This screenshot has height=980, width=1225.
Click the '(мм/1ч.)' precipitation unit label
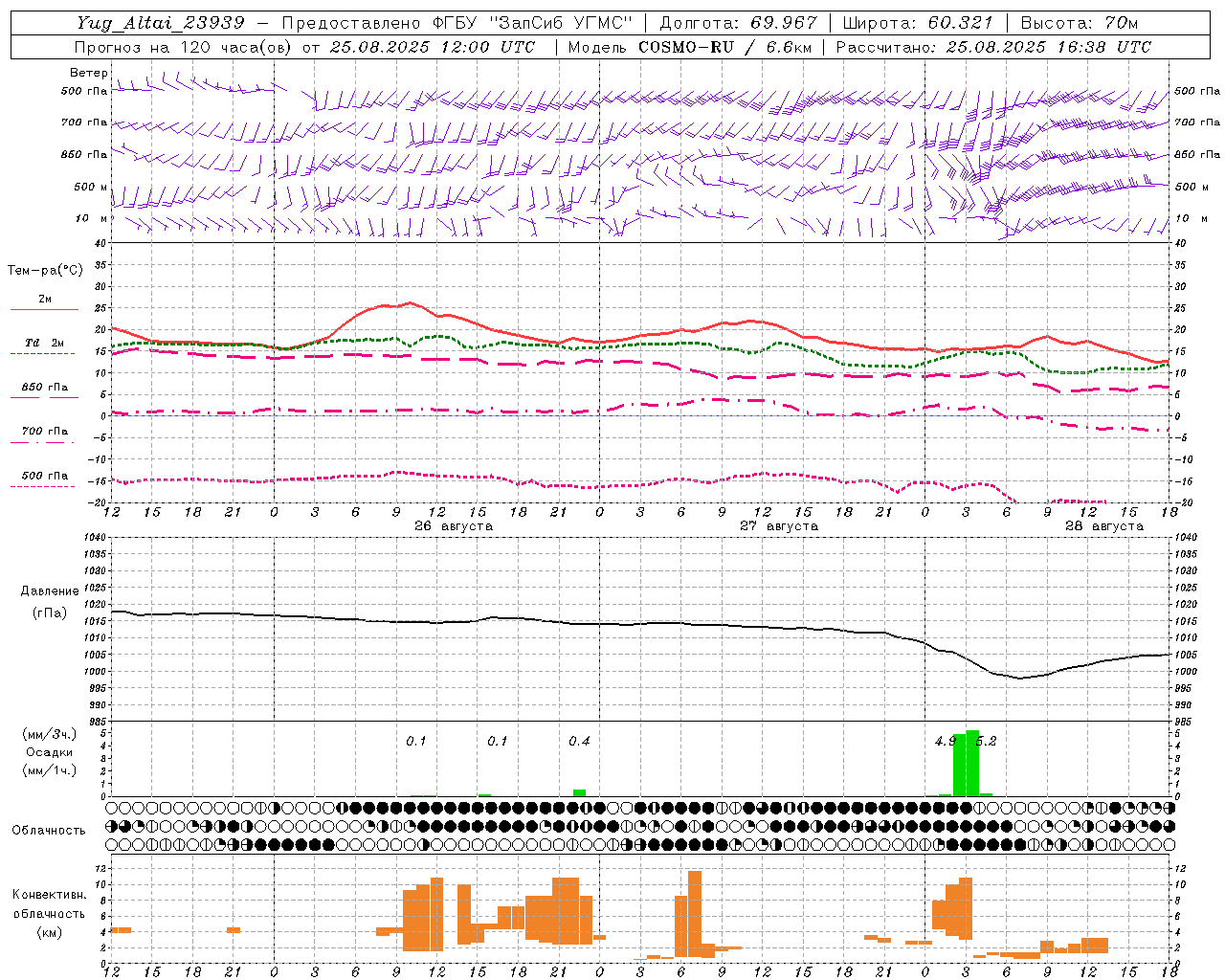[50, 770]
